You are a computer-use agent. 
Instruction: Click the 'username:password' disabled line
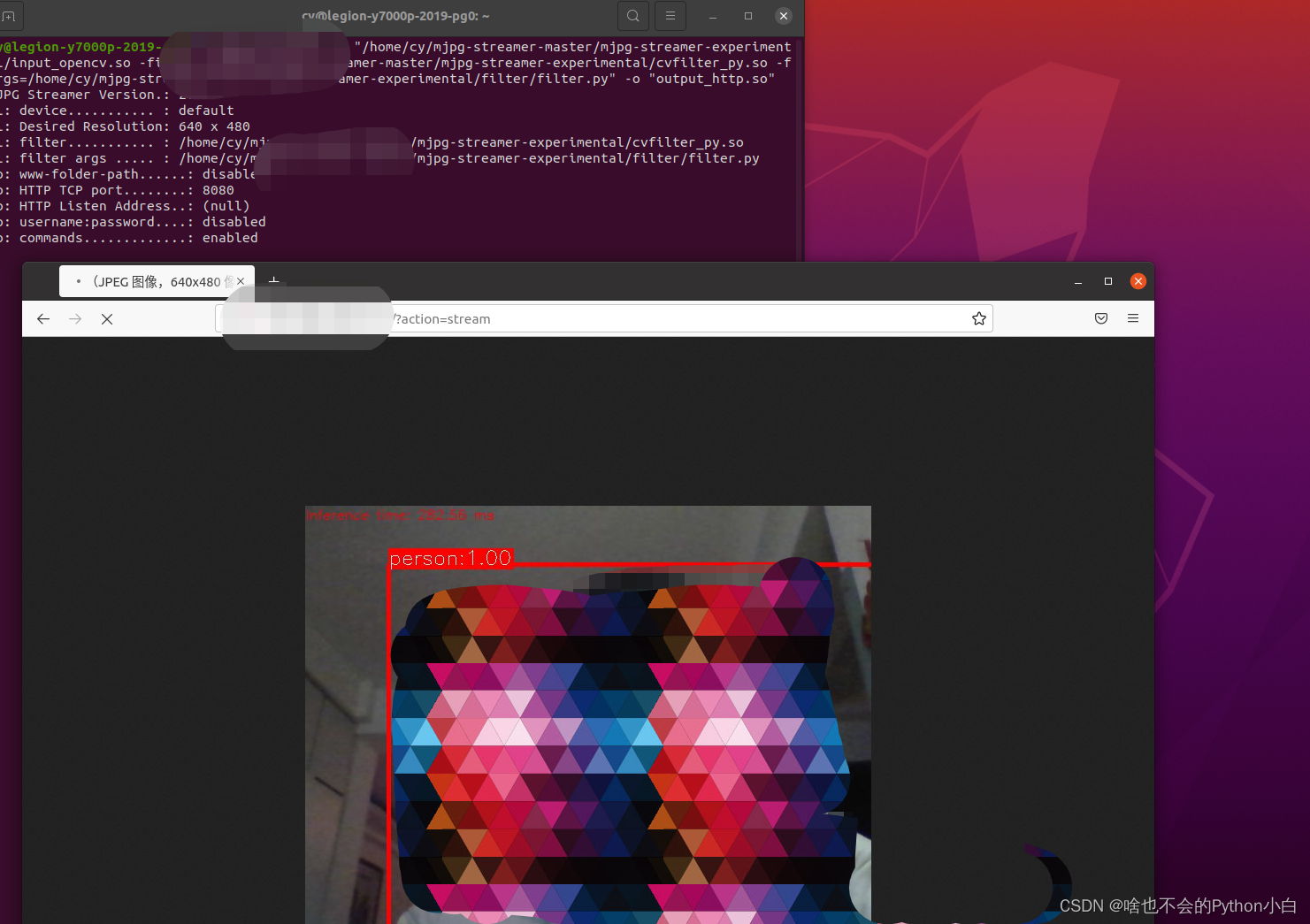click(x=133, y=222)
